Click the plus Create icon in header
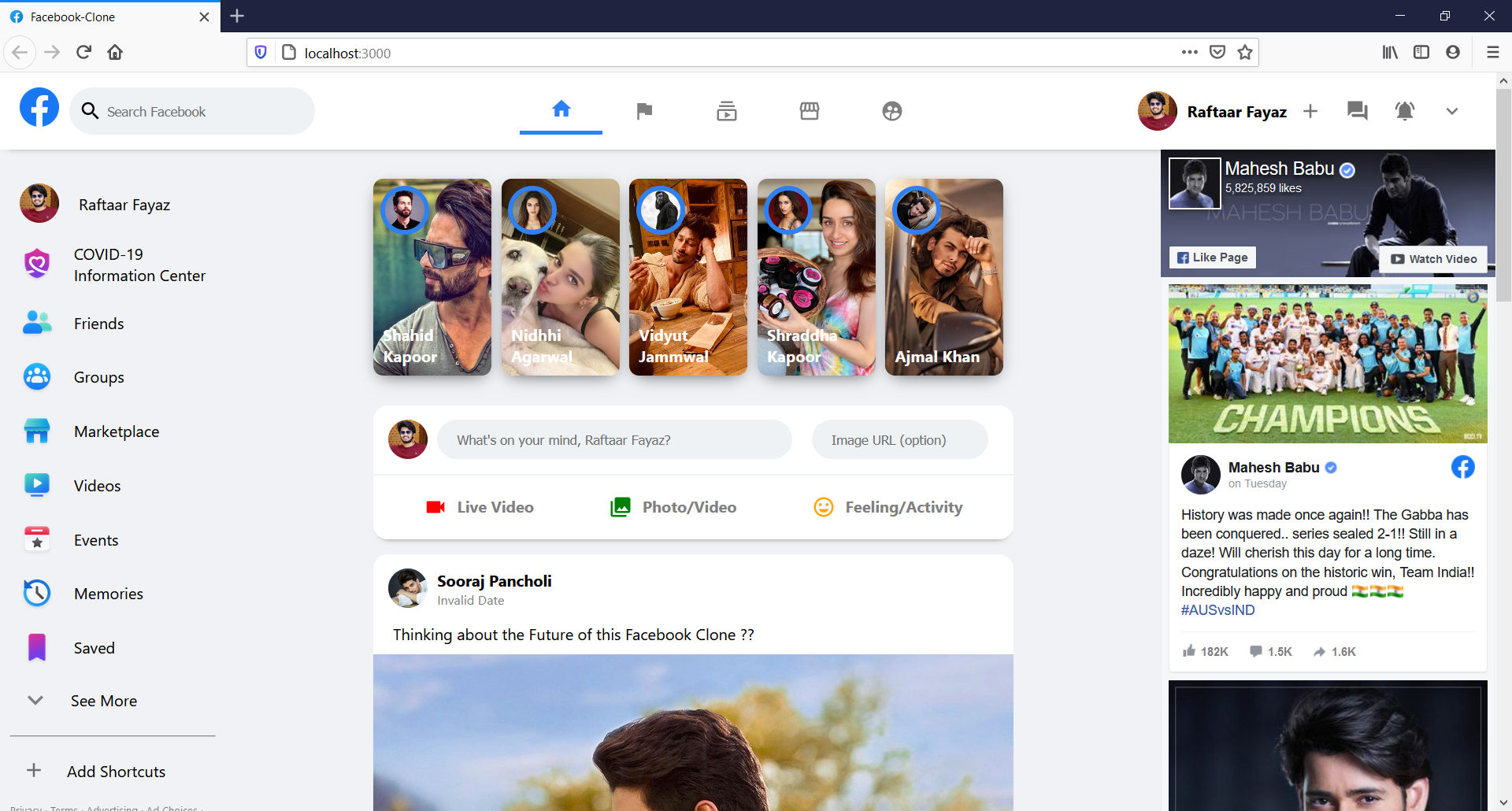The width and height of the screenshot is (1512, 811). pos(1310,111)
